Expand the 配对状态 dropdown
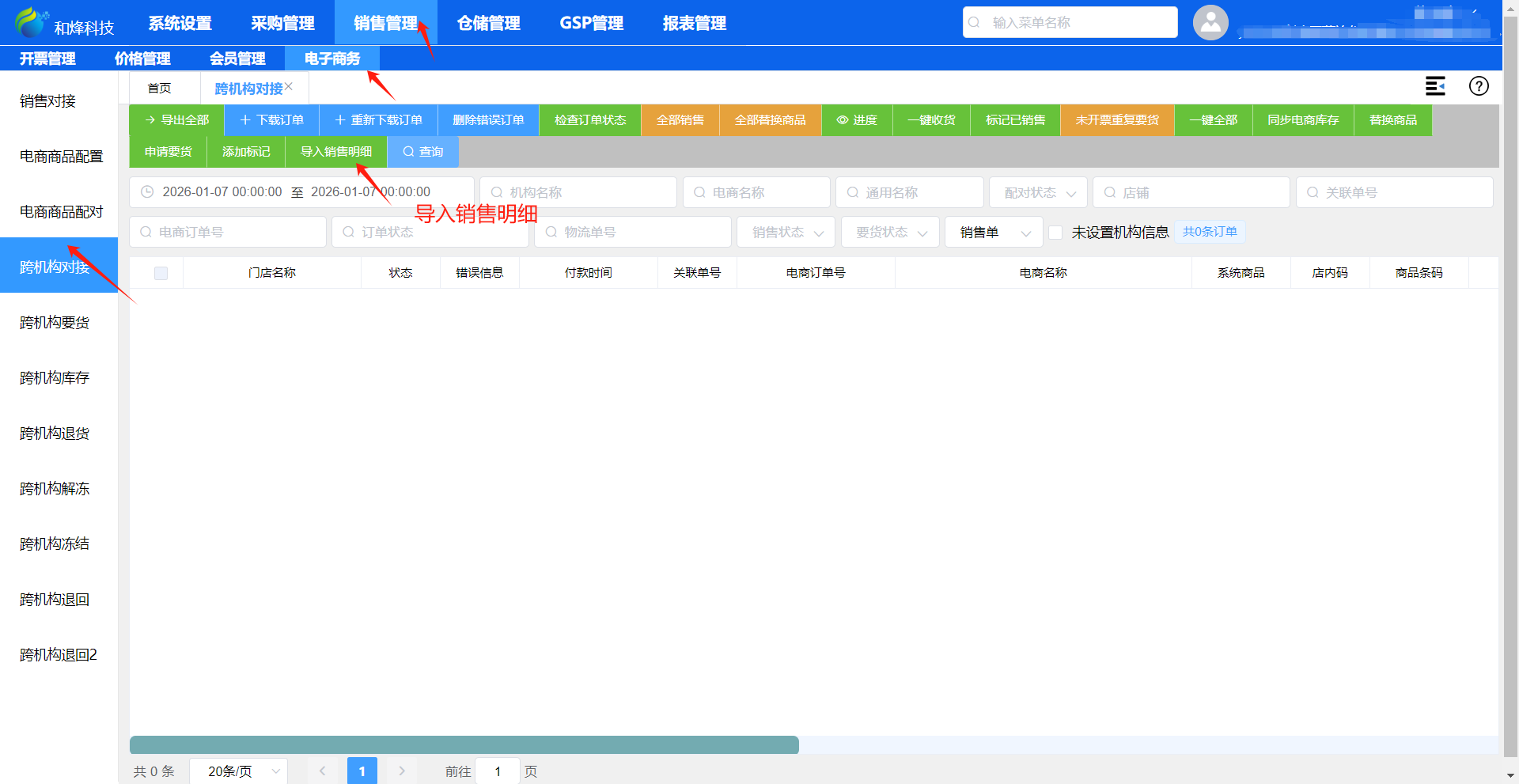 tap(1038, 193)
